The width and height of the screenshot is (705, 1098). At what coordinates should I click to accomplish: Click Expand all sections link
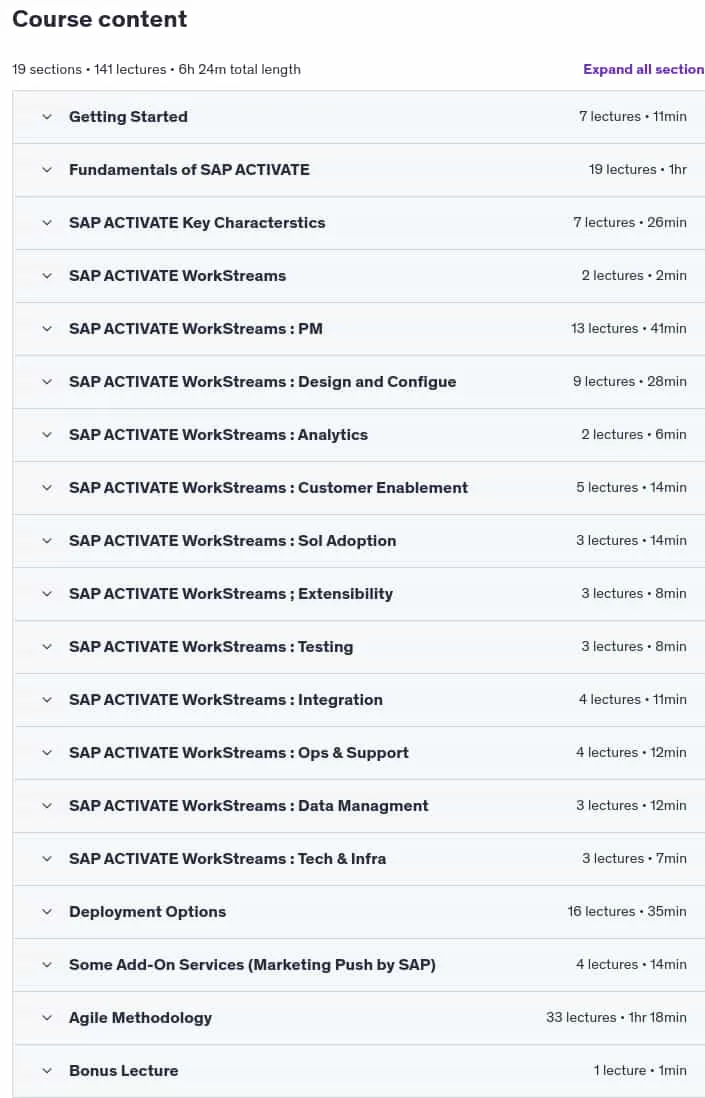coord(643,69)
